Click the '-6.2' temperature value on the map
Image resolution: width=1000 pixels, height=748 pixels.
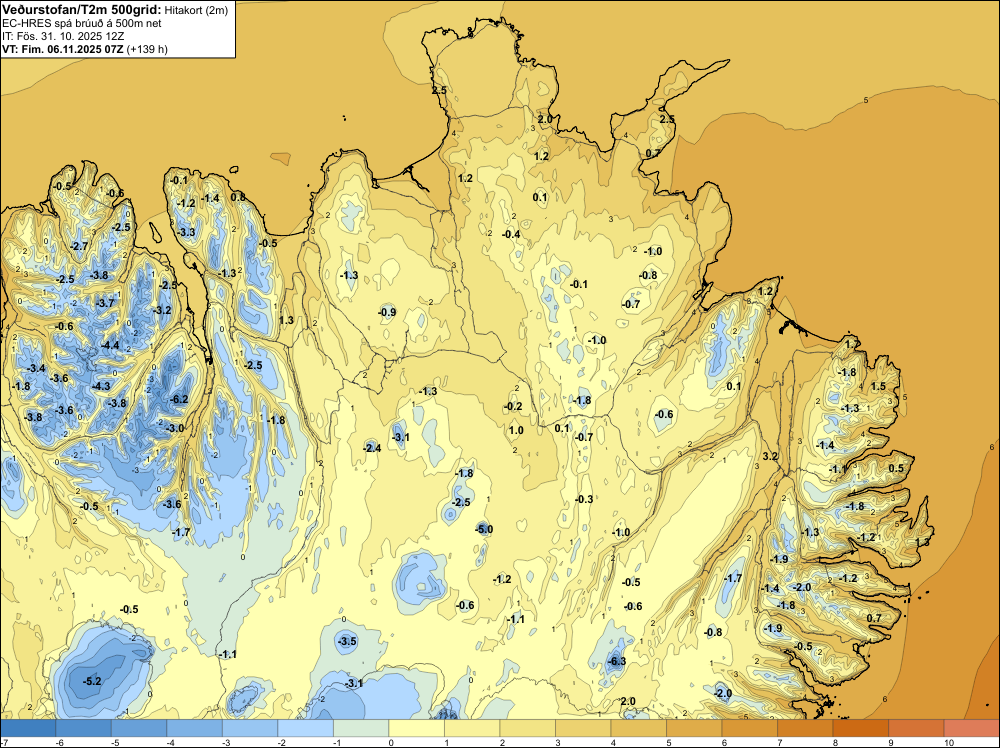(179, 399)
